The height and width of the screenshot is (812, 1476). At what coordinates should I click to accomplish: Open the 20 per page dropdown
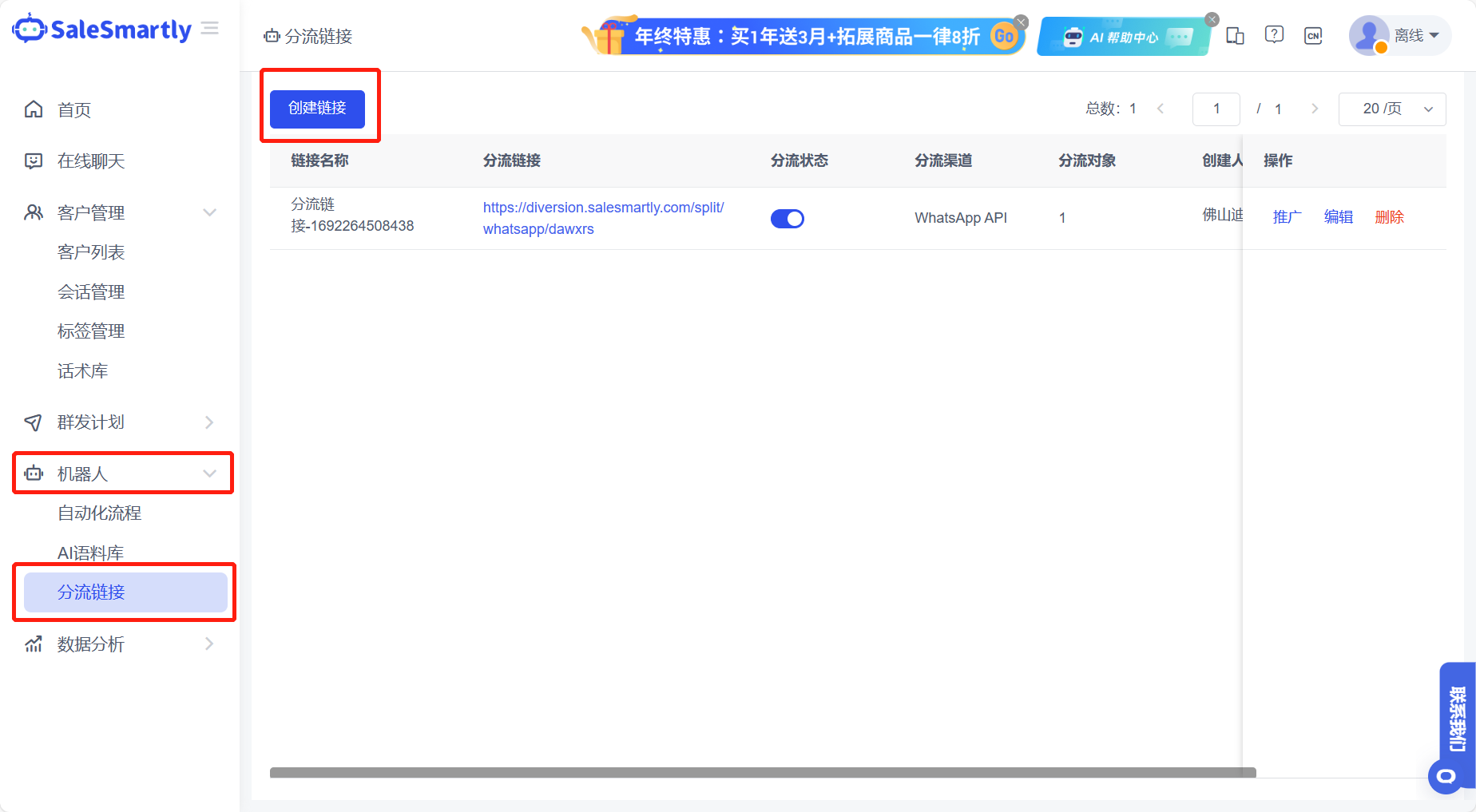click(x=1391, y=109)
